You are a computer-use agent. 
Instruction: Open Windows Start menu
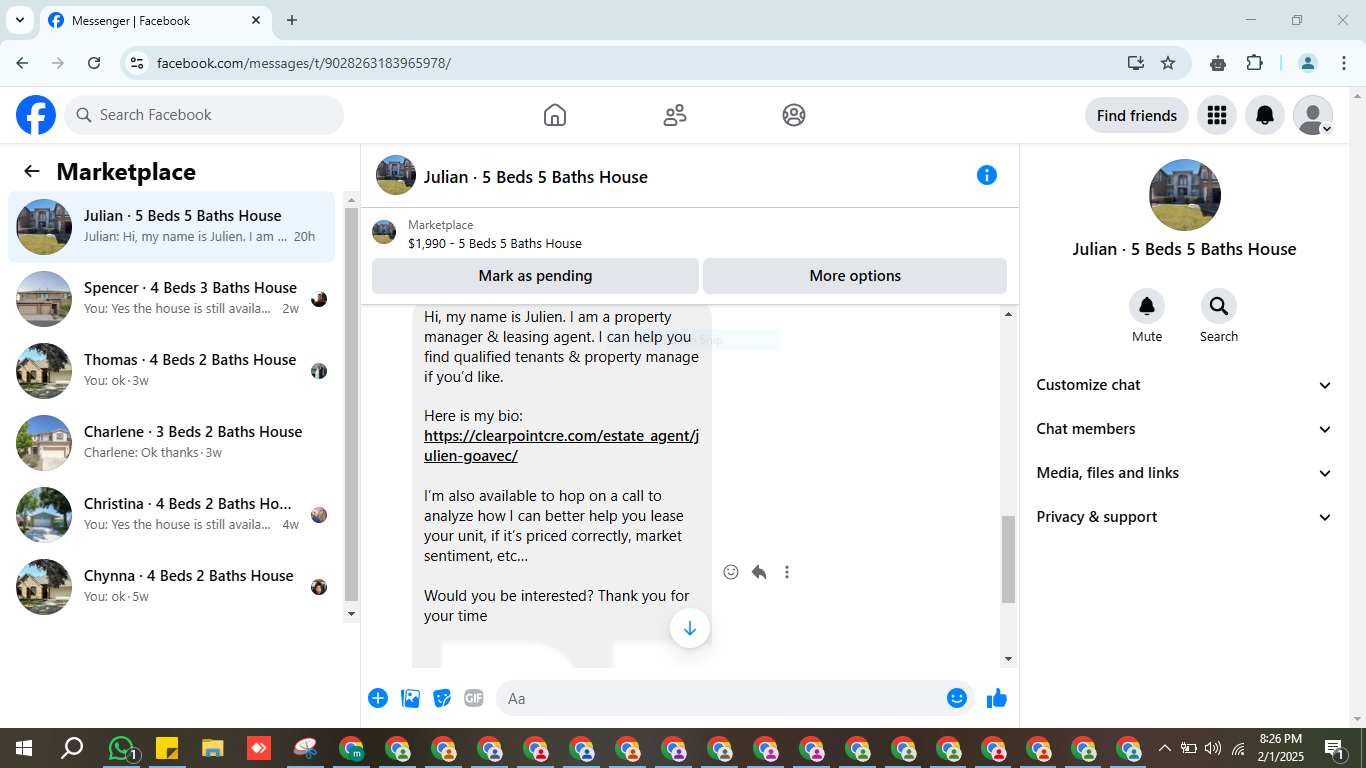(23, 748)
